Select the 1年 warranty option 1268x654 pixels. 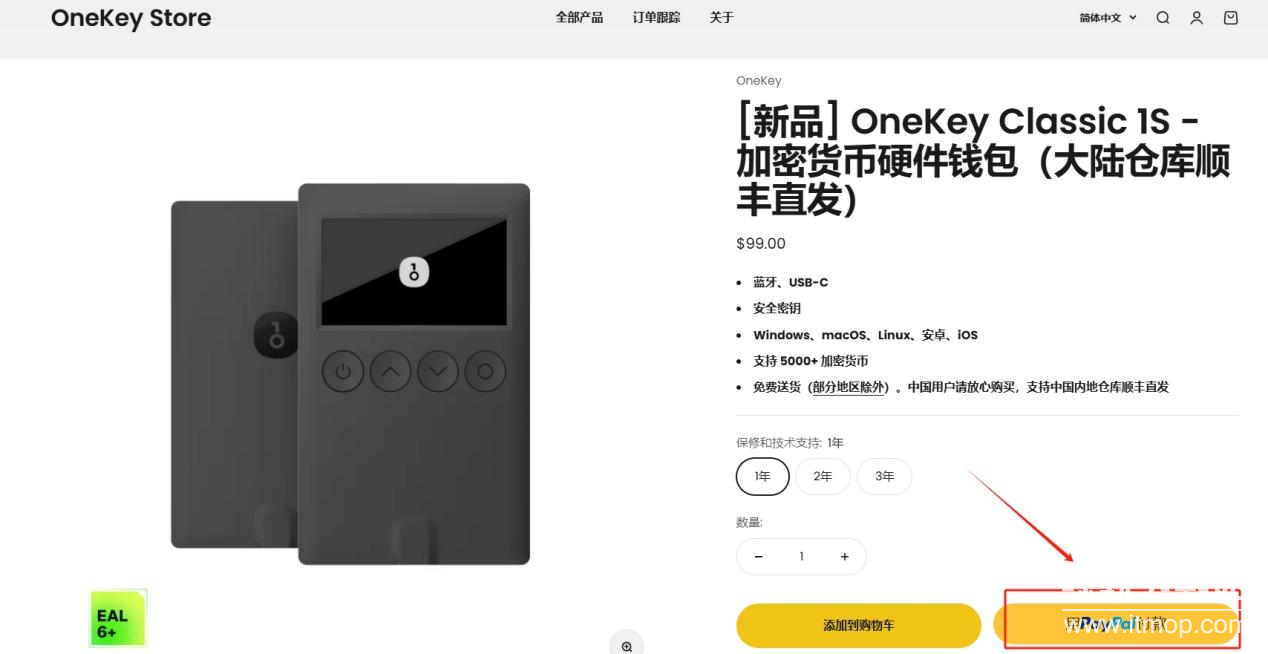763,476
